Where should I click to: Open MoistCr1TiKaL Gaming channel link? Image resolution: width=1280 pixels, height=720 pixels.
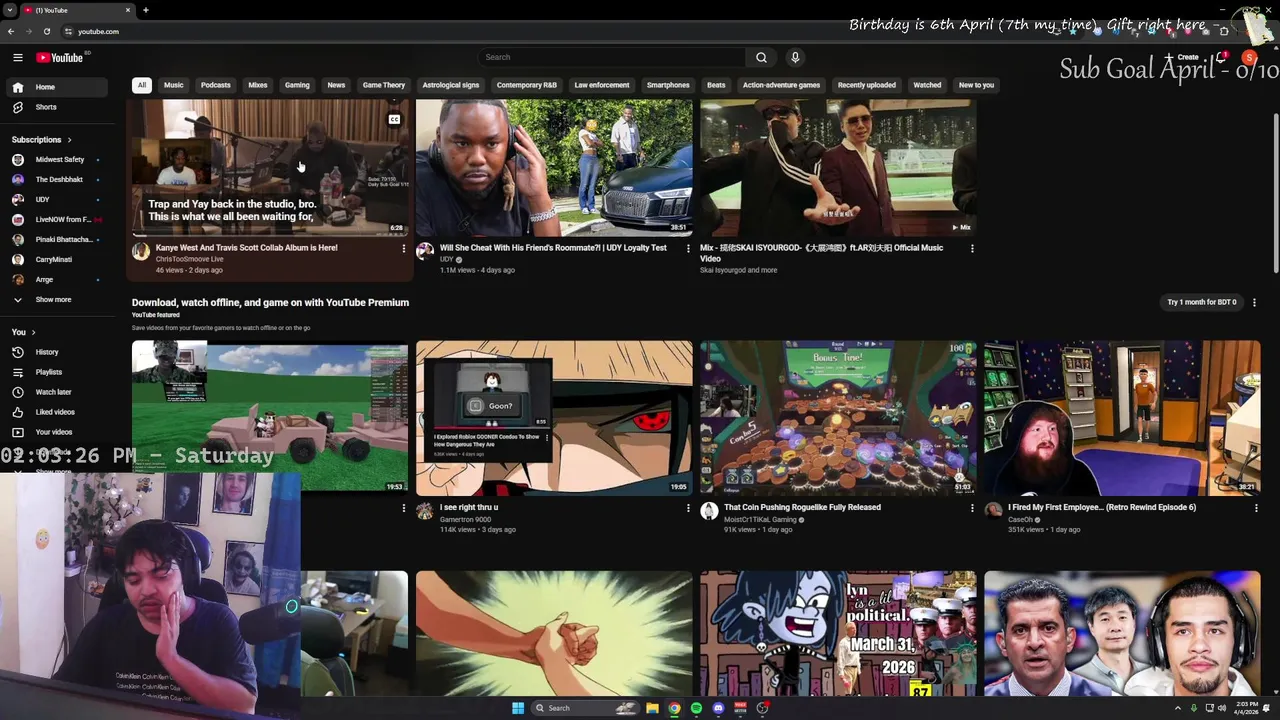click(x=760, y=520)
